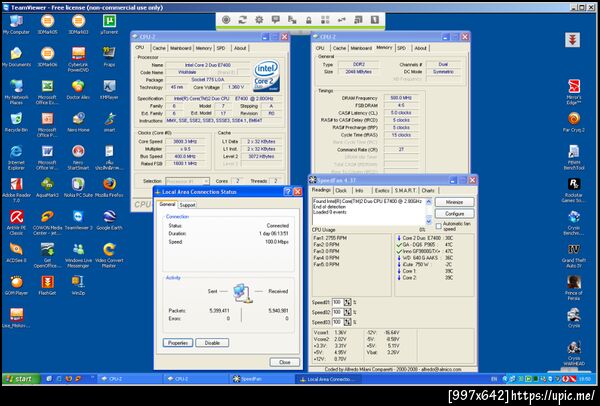Click Disable in Local Area Connection Status

212,343
